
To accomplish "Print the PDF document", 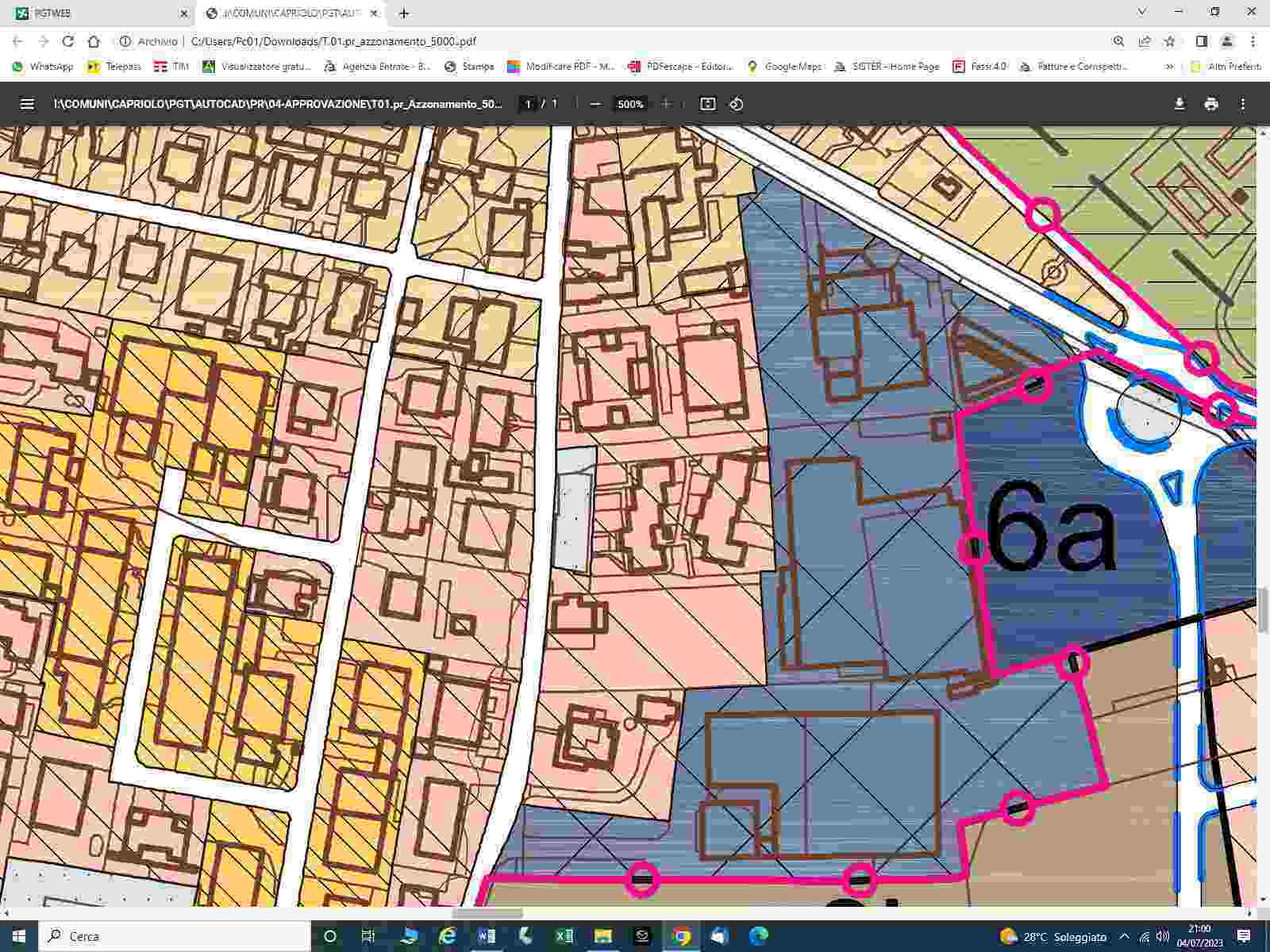I will click(x=1211, y=104).
